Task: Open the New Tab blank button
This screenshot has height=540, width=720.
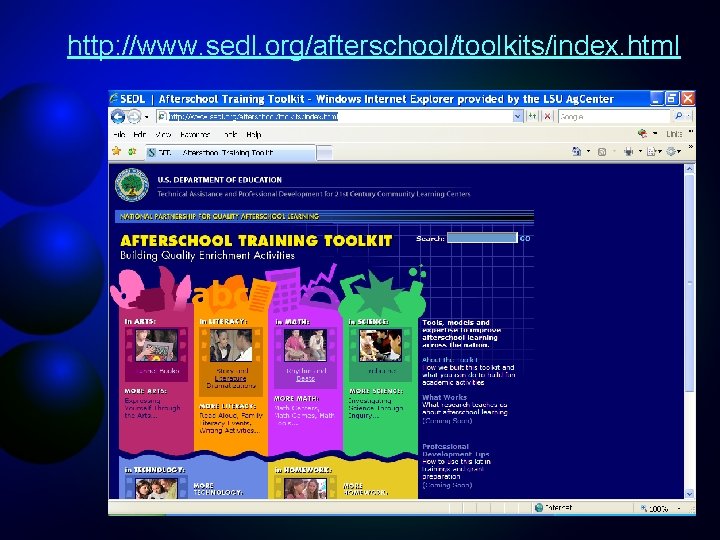Action: coord(324,153)
